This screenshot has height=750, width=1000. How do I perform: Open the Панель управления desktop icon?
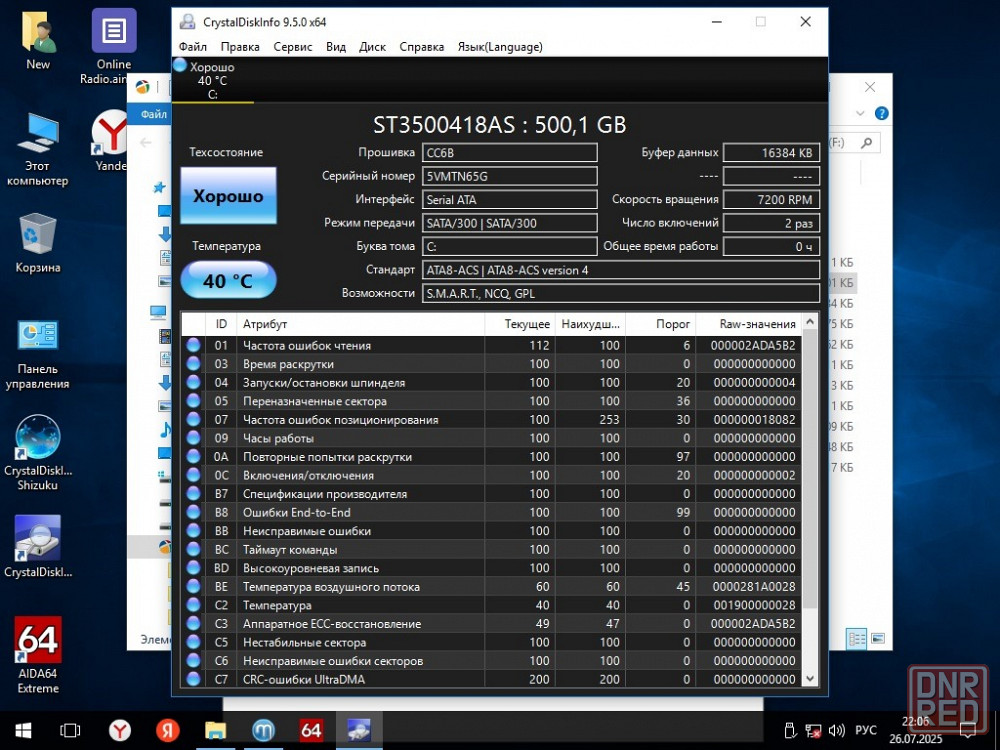click(x=38, y=355)
